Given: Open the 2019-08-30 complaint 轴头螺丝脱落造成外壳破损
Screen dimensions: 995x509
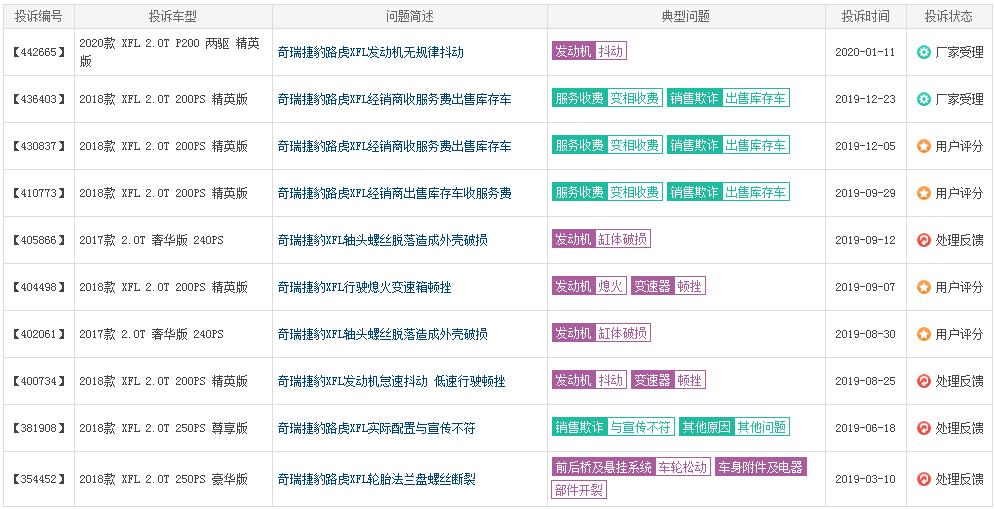Looking at the screenshot, I should [383, 334].
